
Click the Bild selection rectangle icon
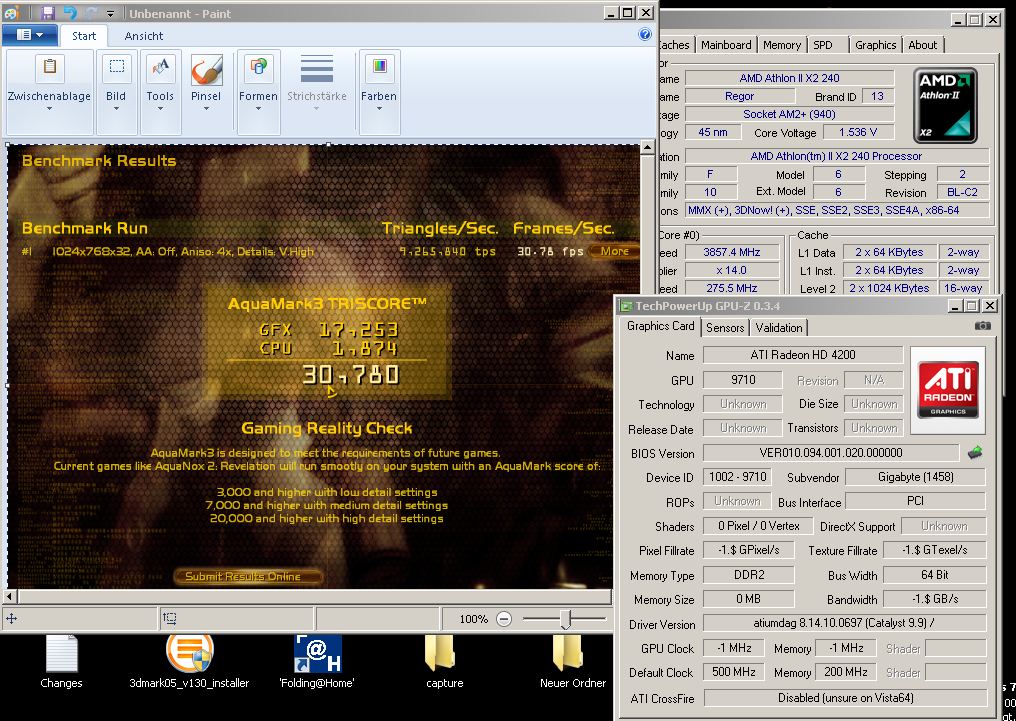click(117, 67)
